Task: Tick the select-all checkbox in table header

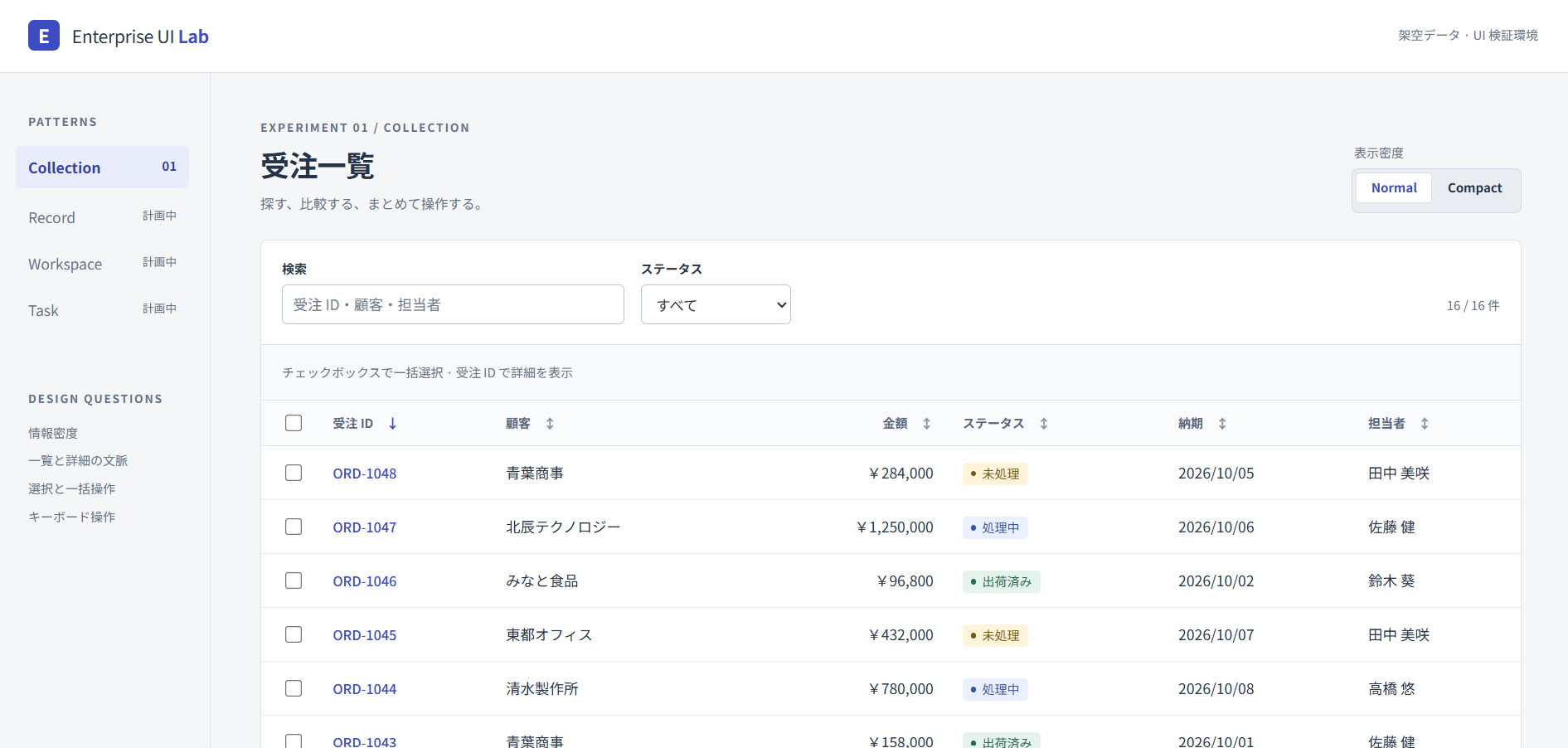Action: coord(294,423)
